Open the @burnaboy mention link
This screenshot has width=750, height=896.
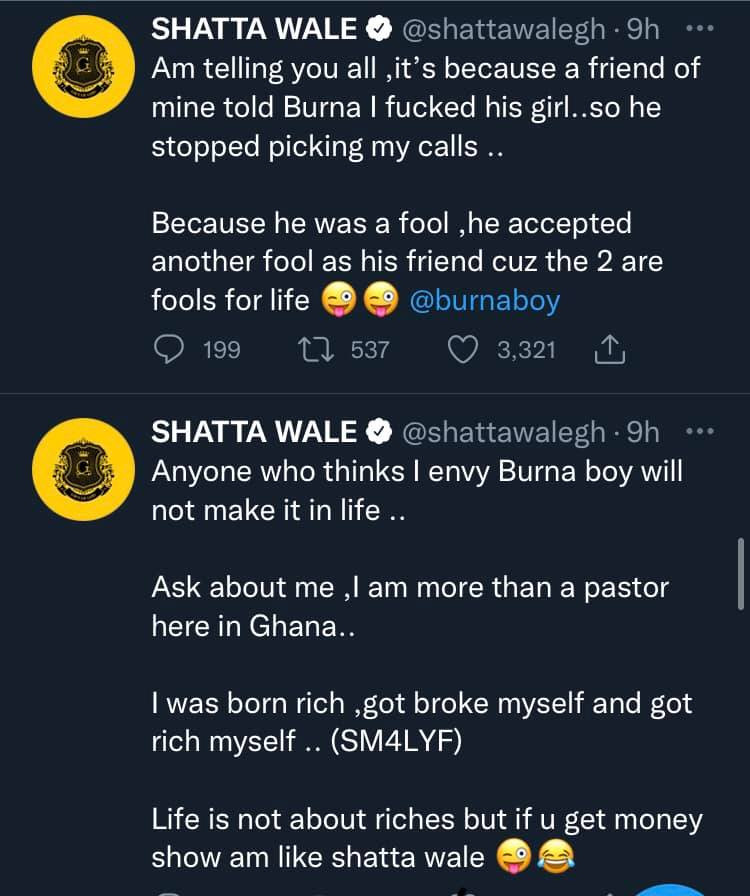tap(485, 301)
